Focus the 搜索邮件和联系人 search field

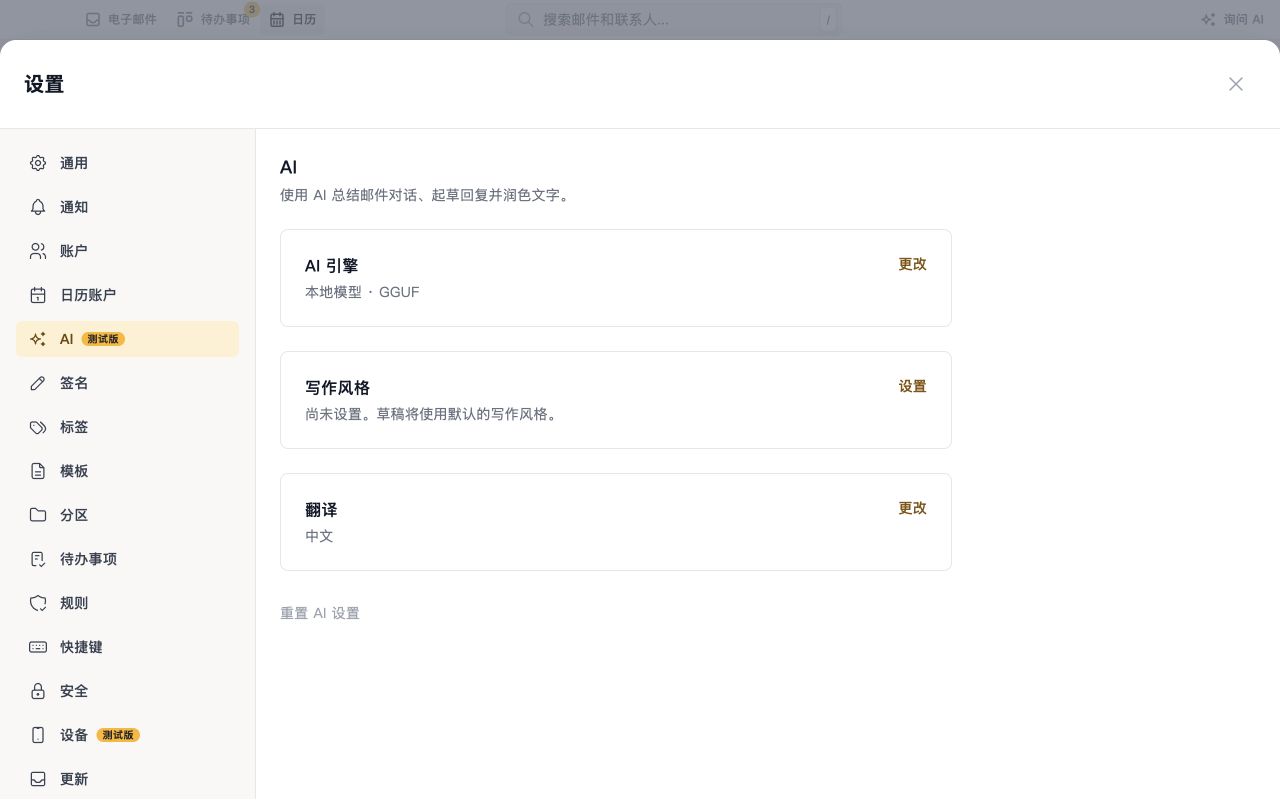(673, 19)
